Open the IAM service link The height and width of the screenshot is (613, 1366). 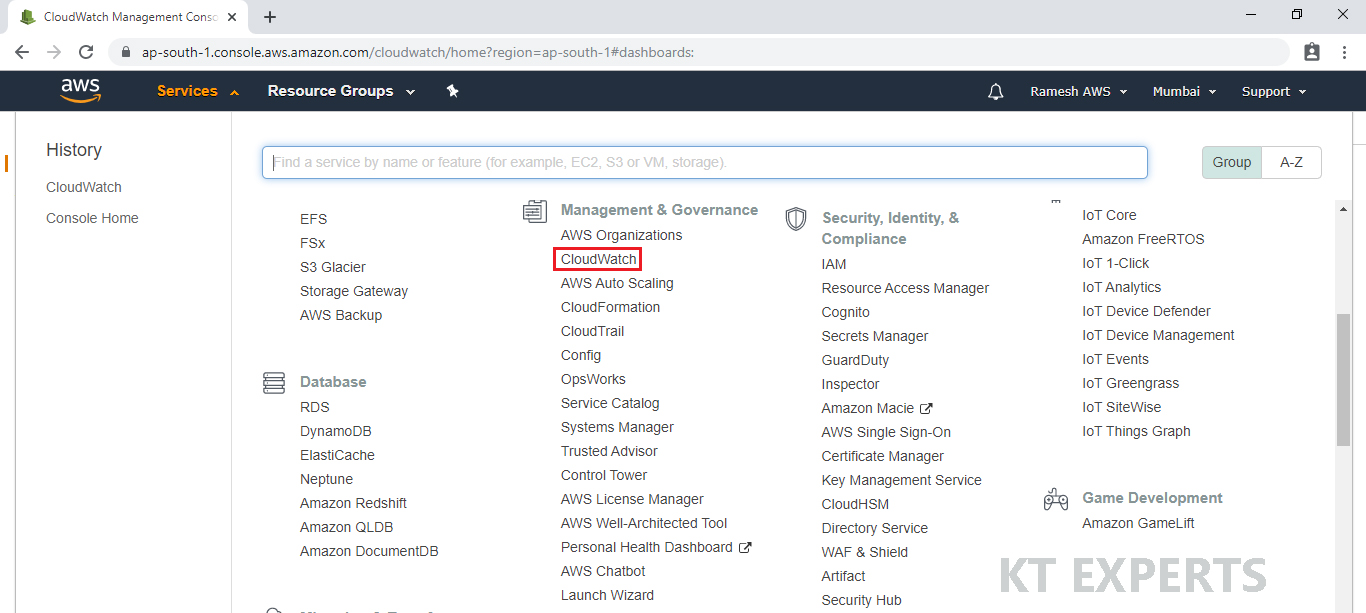click(834, 264)
